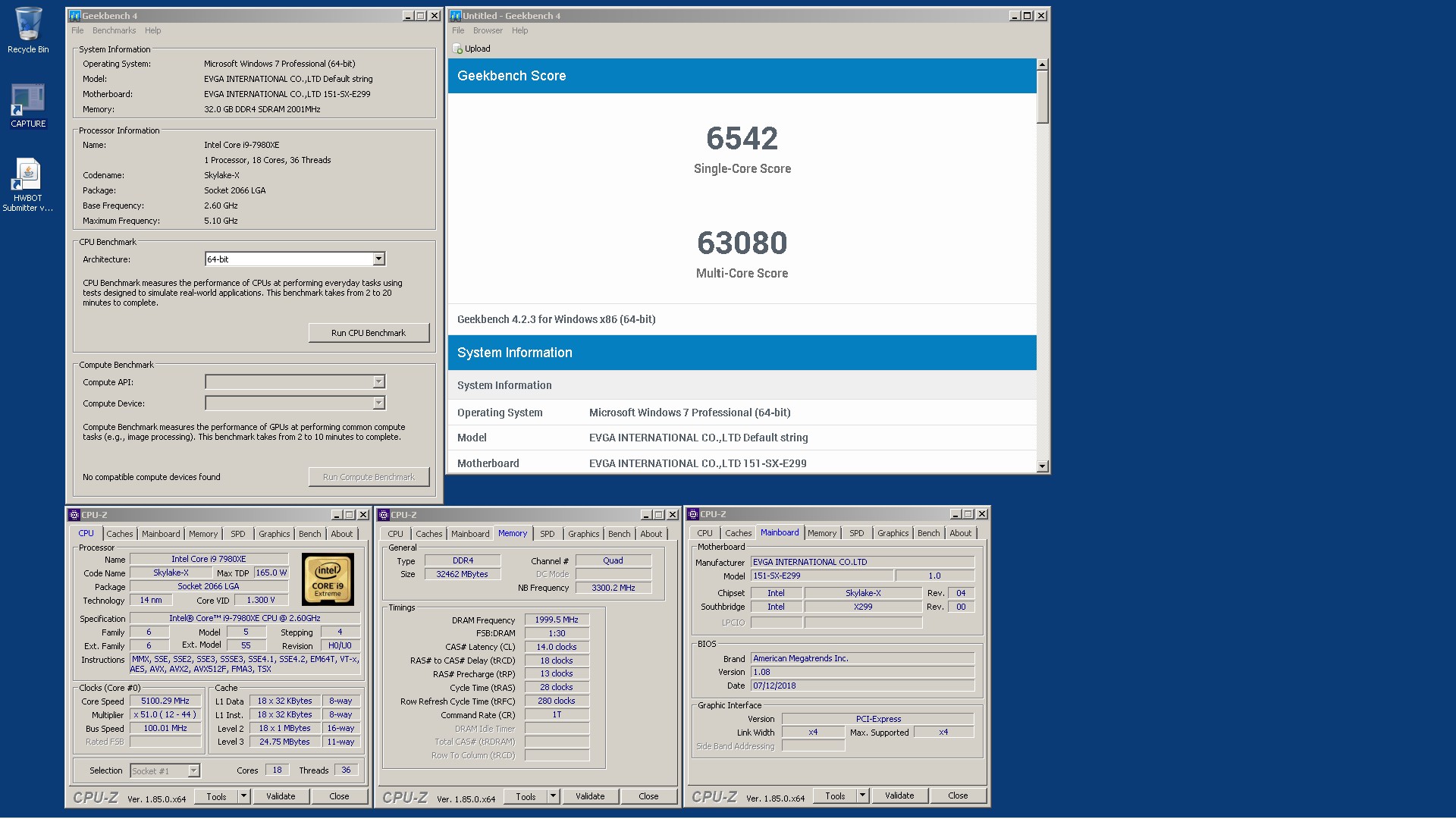Screen dimensions: 1456x819
Task: Click the results window scrollbar up arrow
Action: pos(1043,64)
